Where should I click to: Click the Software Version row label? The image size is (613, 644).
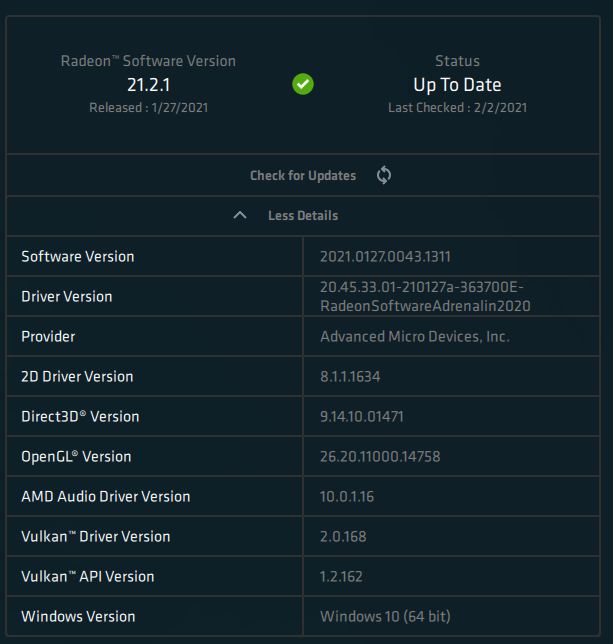(x=78, y=257)
